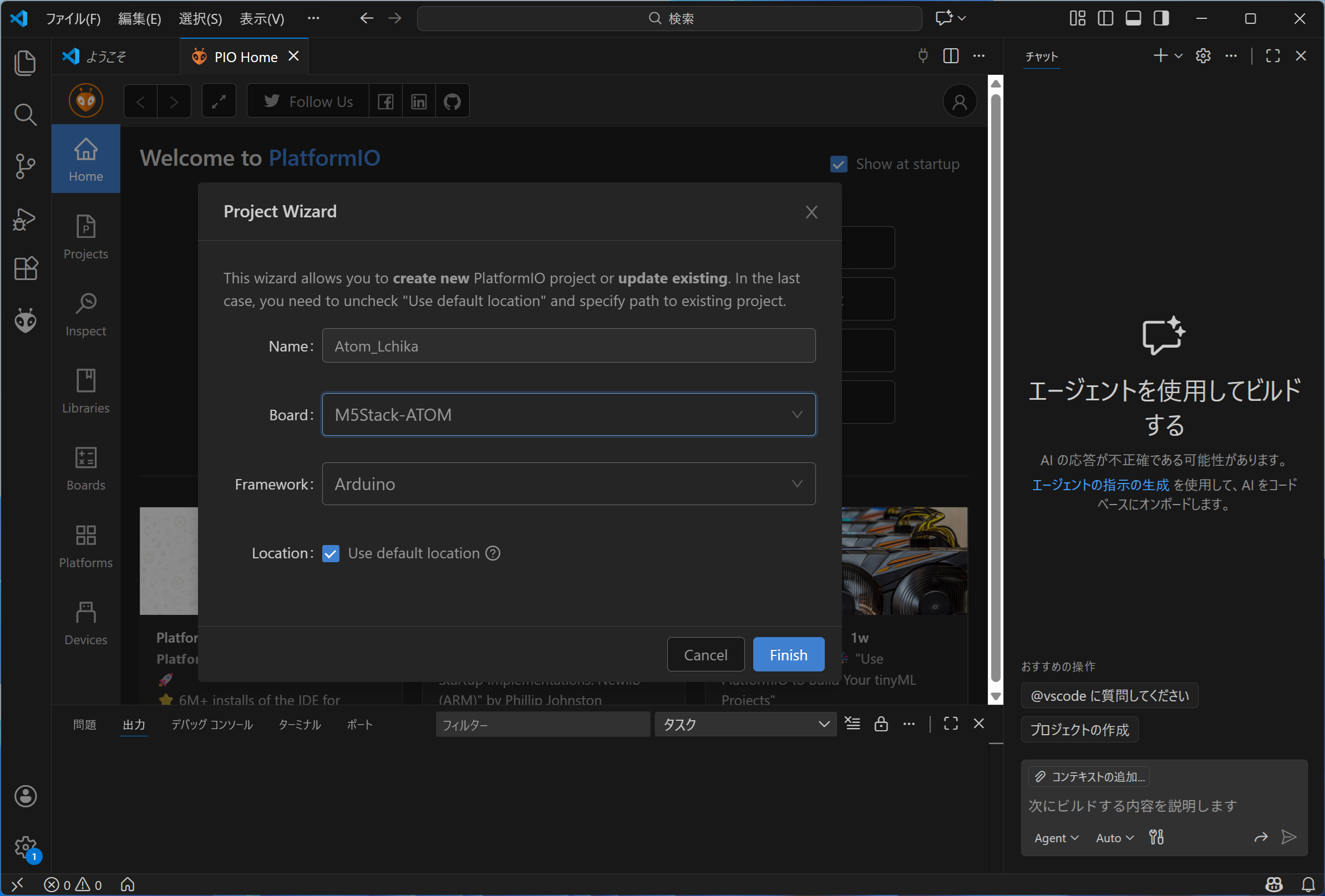Open the タスク output channel dropdown
Image resolution: width=1325 pixels, height=896 pixels.
[745, 725]
